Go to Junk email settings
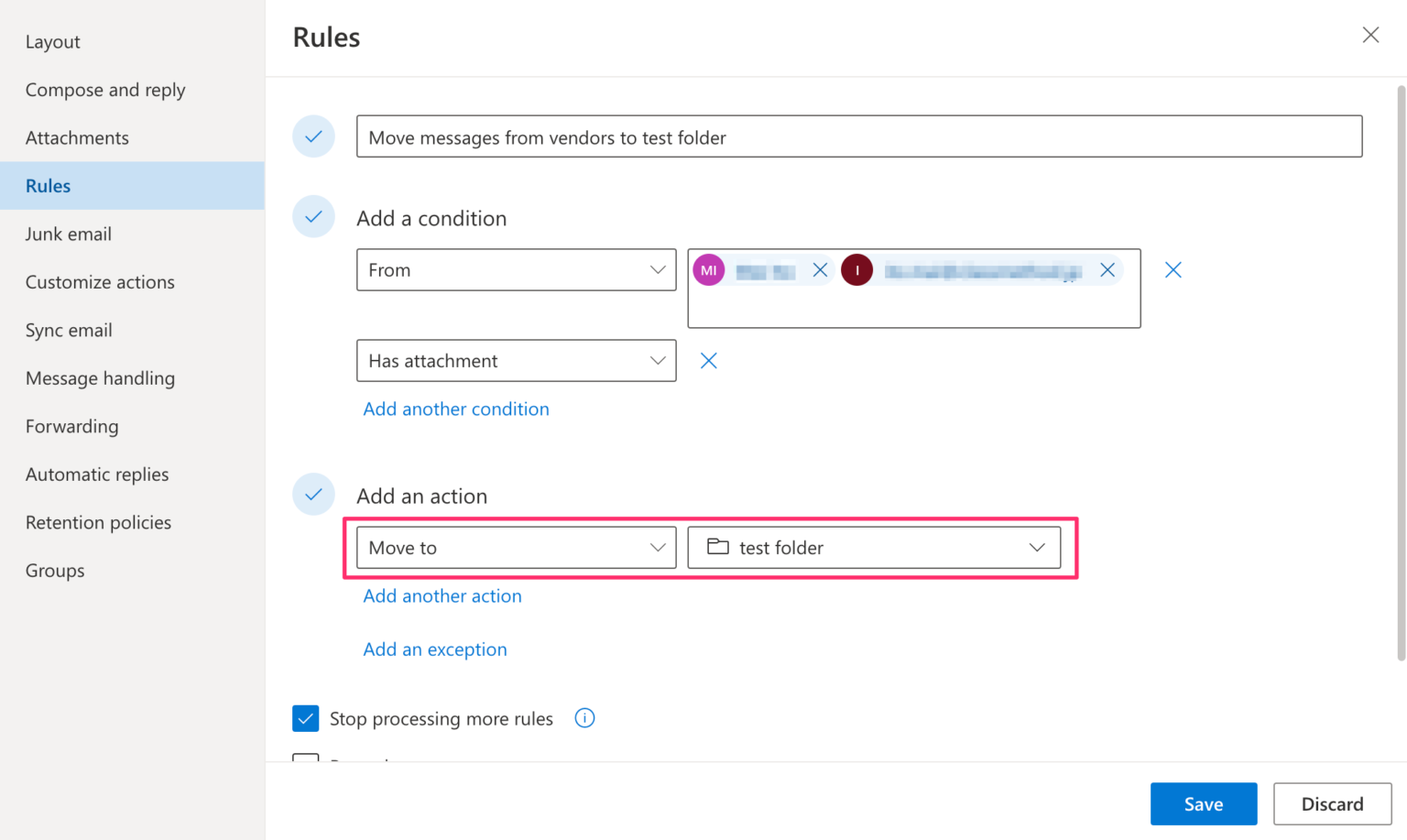Image resolution: width=1407 pixels, height=840 pixels. pos(68,234)
